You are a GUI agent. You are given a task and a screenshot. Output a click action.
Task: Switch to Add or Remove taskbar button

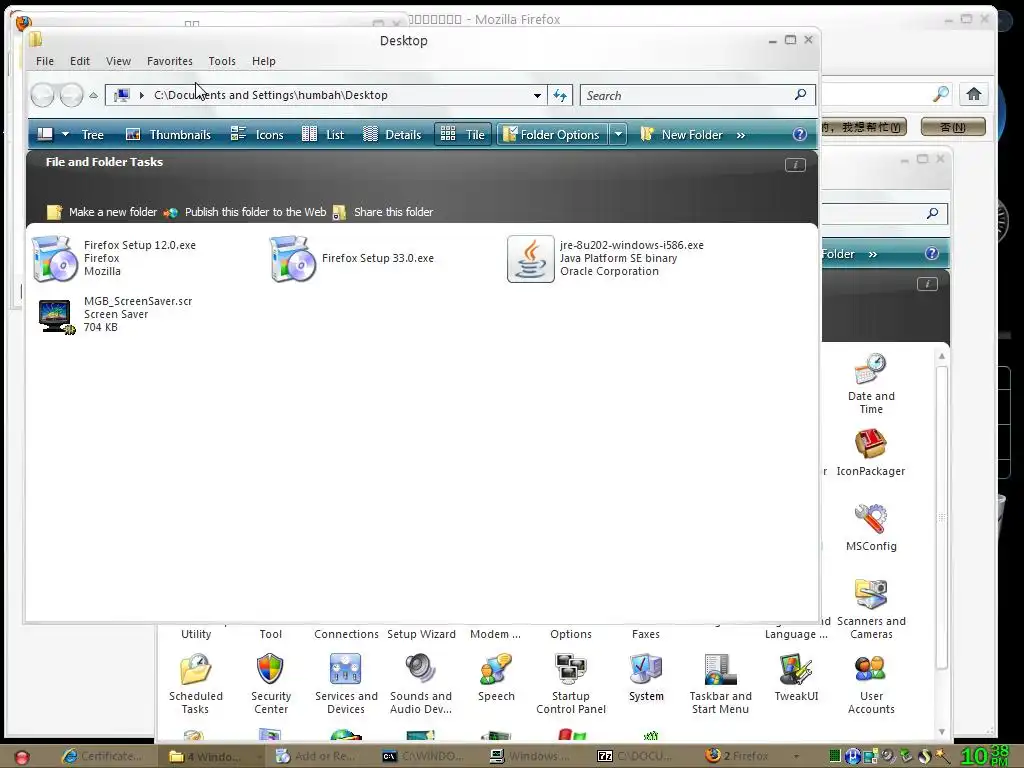pyautogui.click(x=317, y=756)
